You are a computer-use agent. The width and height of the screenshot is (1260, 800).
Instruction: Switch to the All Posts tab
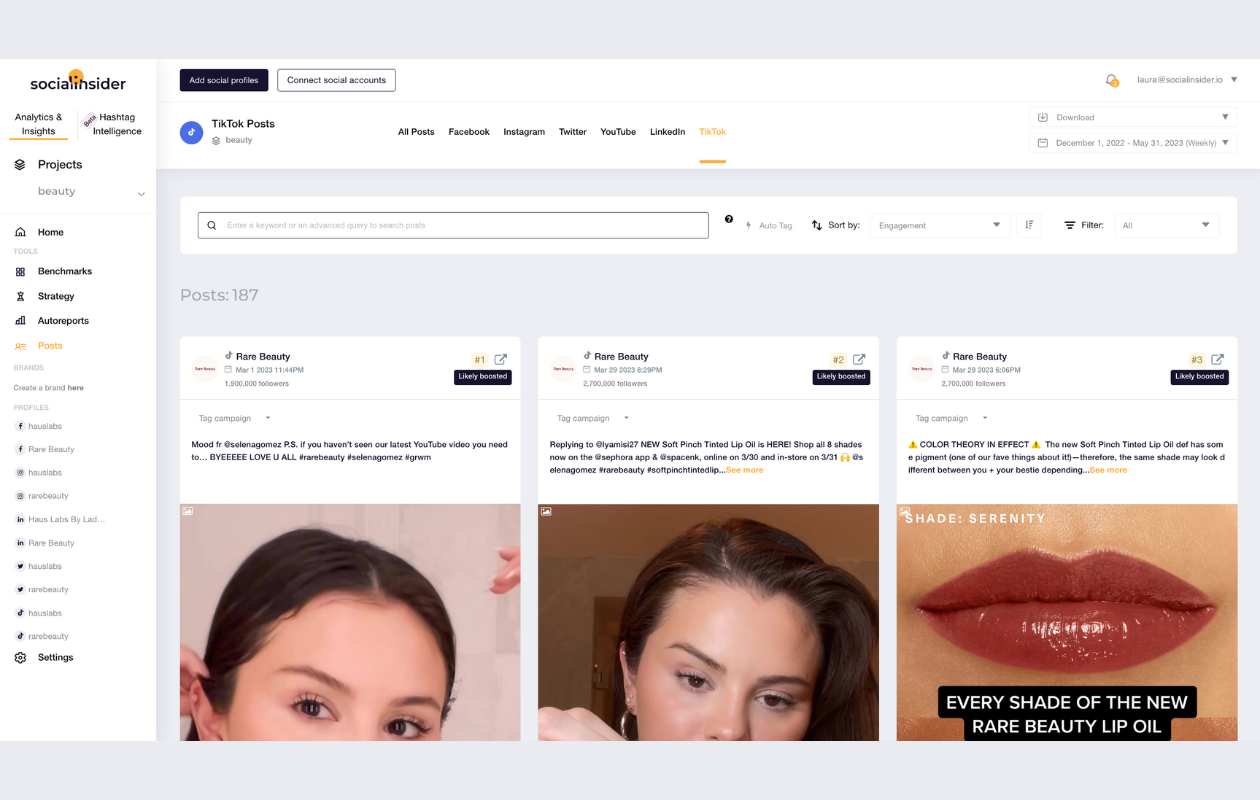pos(416,132)
